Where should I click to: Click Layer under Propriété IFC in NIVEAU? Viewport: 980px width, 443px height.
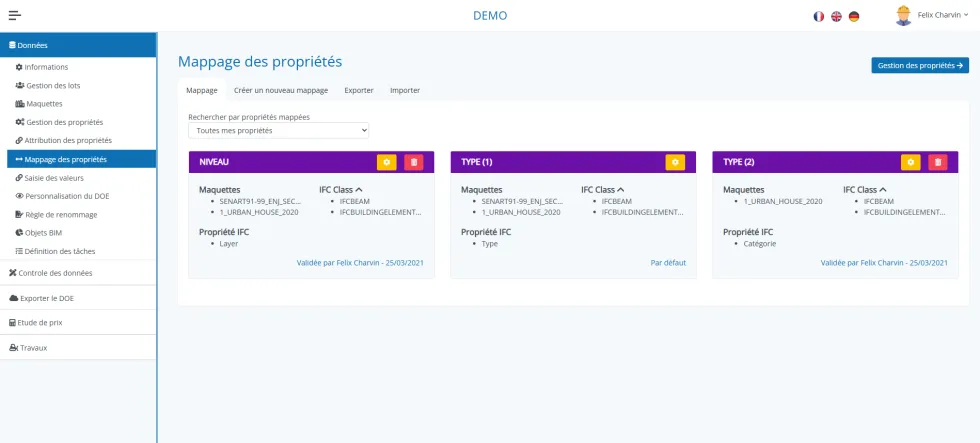pos(229,244)
